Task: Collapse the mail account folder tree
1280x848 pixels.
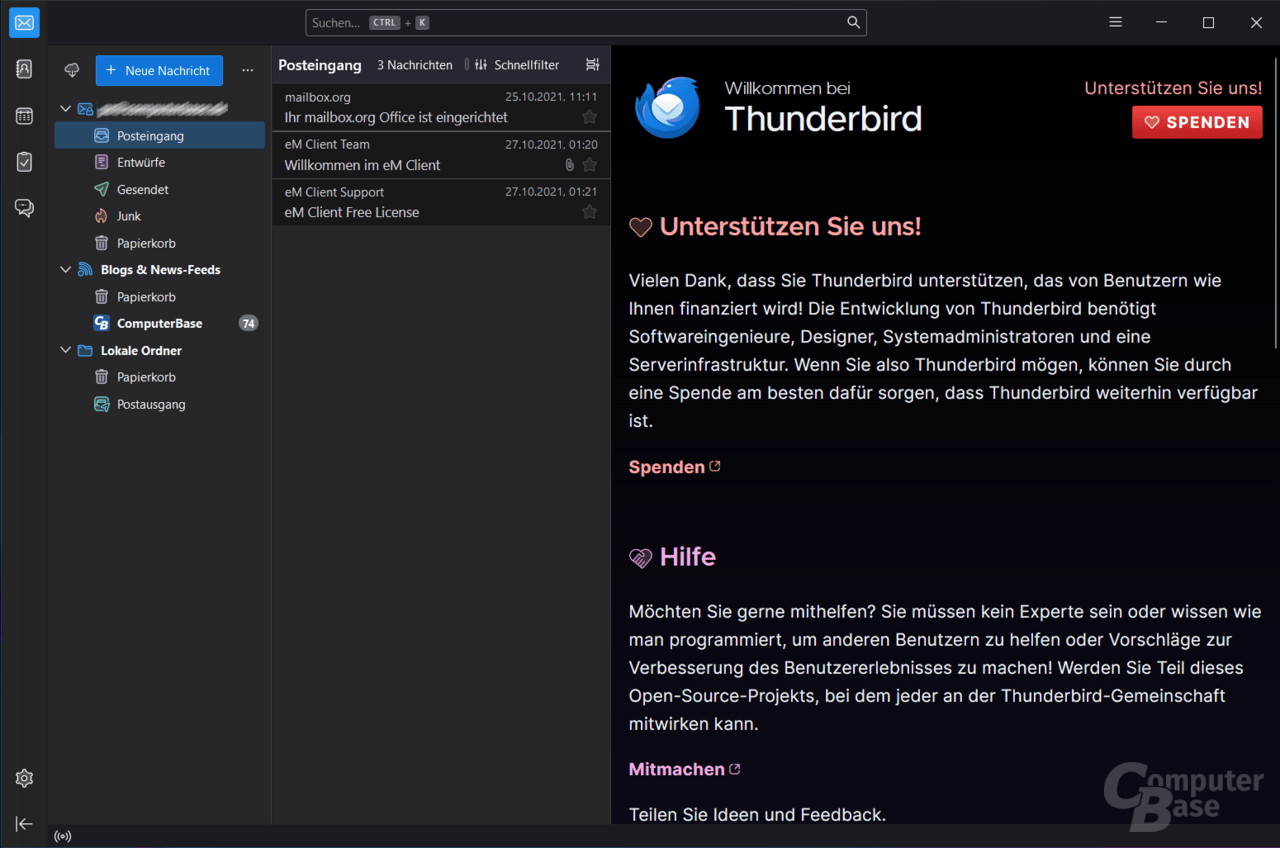Action: tap(66, 108)
